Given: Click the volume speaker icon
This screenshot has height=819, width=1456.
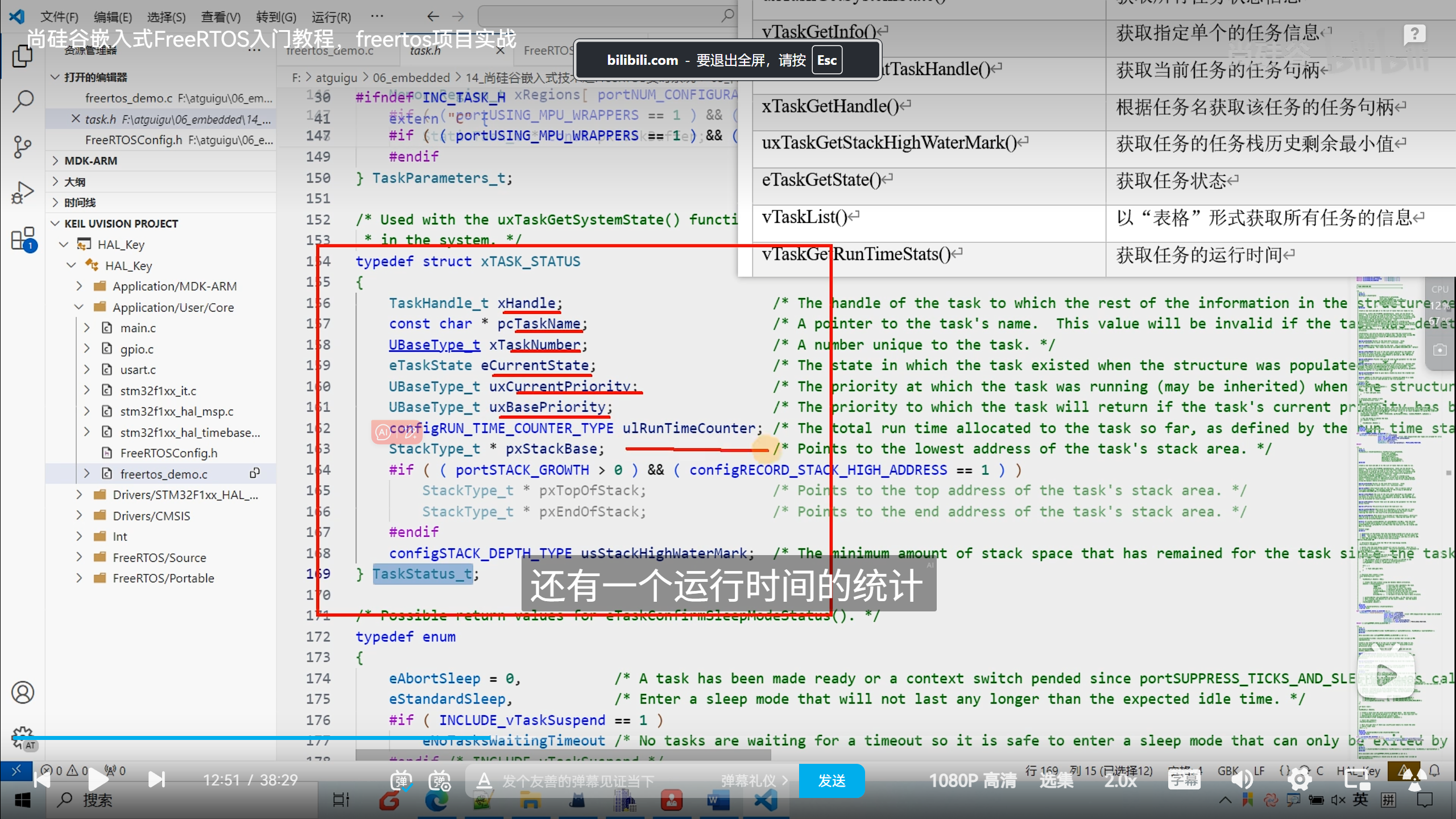Looking at the screenshot, I should [x=1242, y=780].
